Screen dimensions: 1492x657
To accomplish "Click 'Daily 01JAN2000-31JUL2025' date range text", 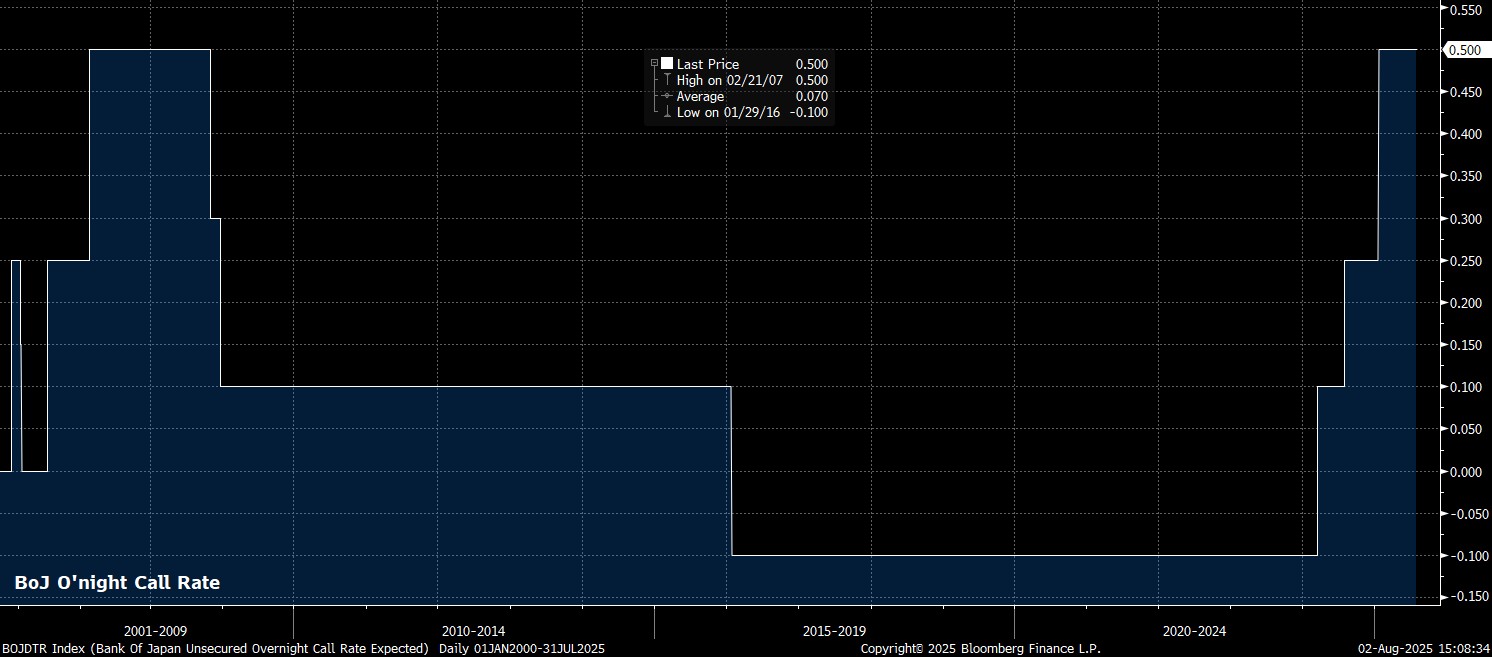I will [x=522, y=649].
